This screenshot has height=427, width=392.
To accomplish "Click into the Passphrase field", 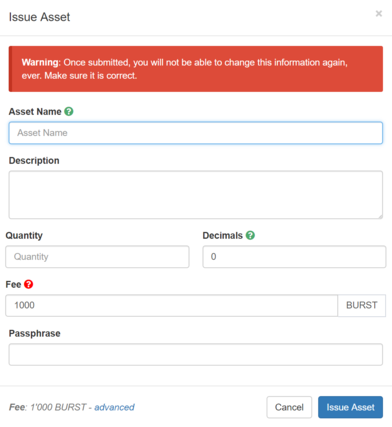I will pyautogui.click(x=196, y=355).
